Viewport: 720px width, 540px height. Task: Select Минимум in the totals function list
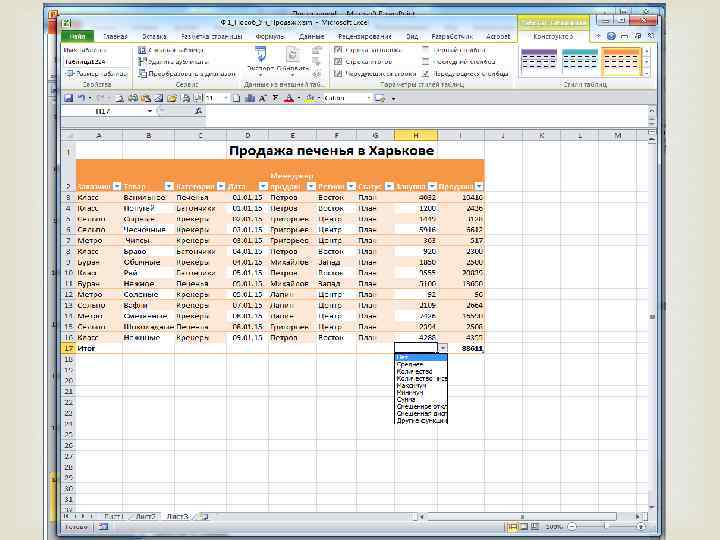point(421,393)
